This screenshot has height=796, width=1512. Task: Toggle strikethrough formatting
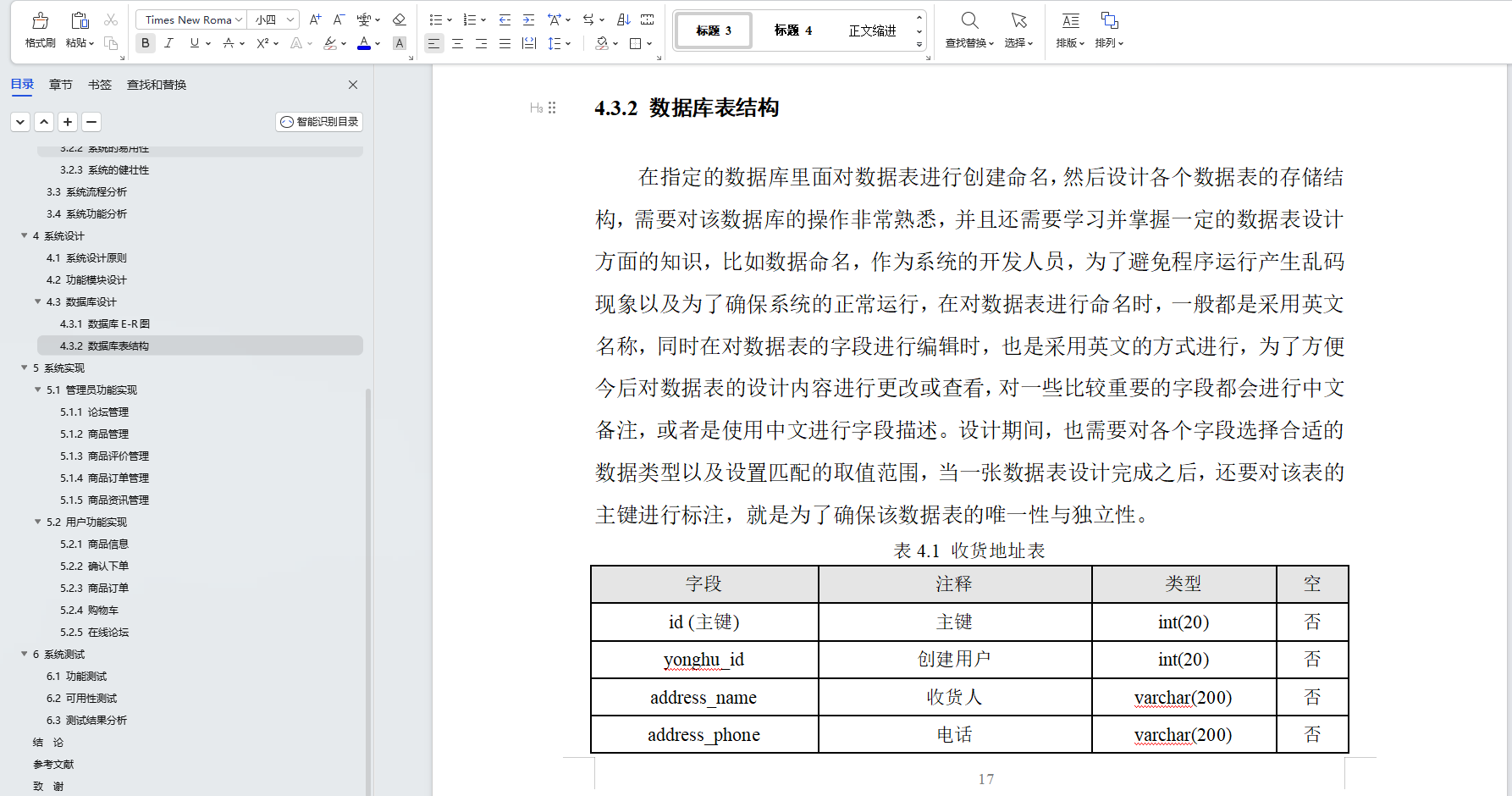click(229, 43)
